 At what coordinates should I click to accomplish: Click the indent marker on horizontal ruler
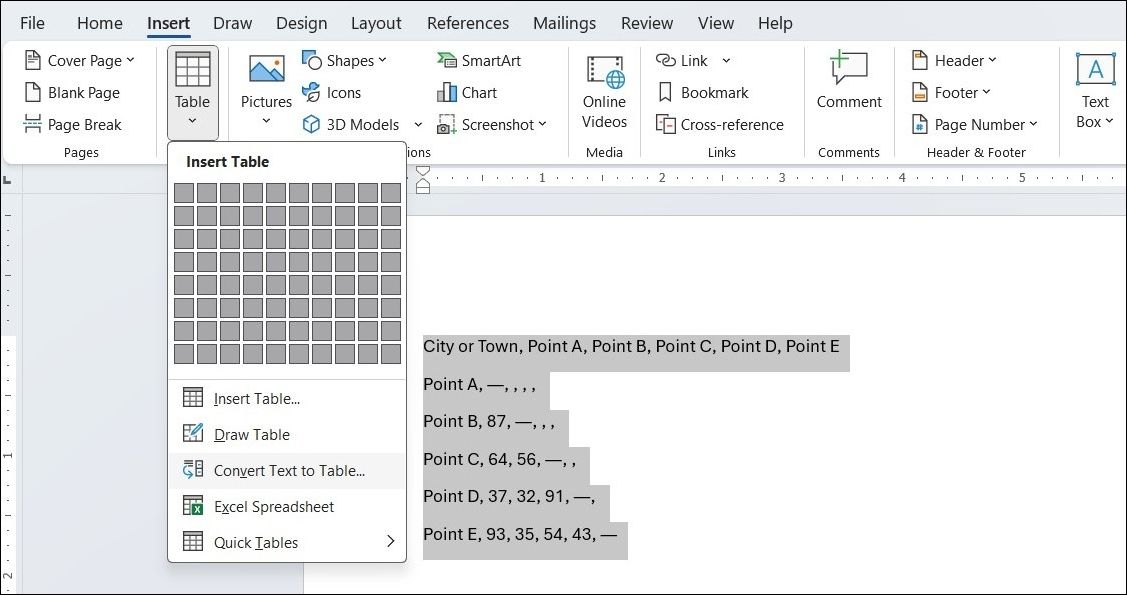[423, 179]
